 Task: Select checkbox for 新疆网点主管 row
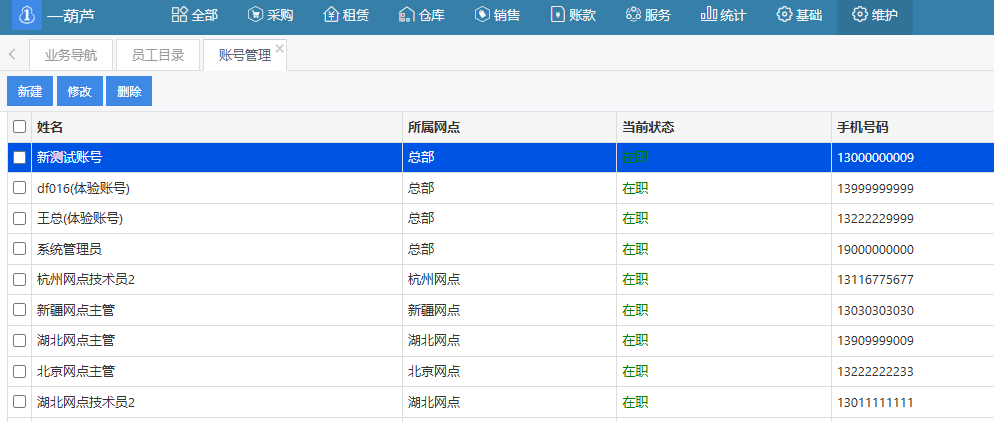(19, 310)
